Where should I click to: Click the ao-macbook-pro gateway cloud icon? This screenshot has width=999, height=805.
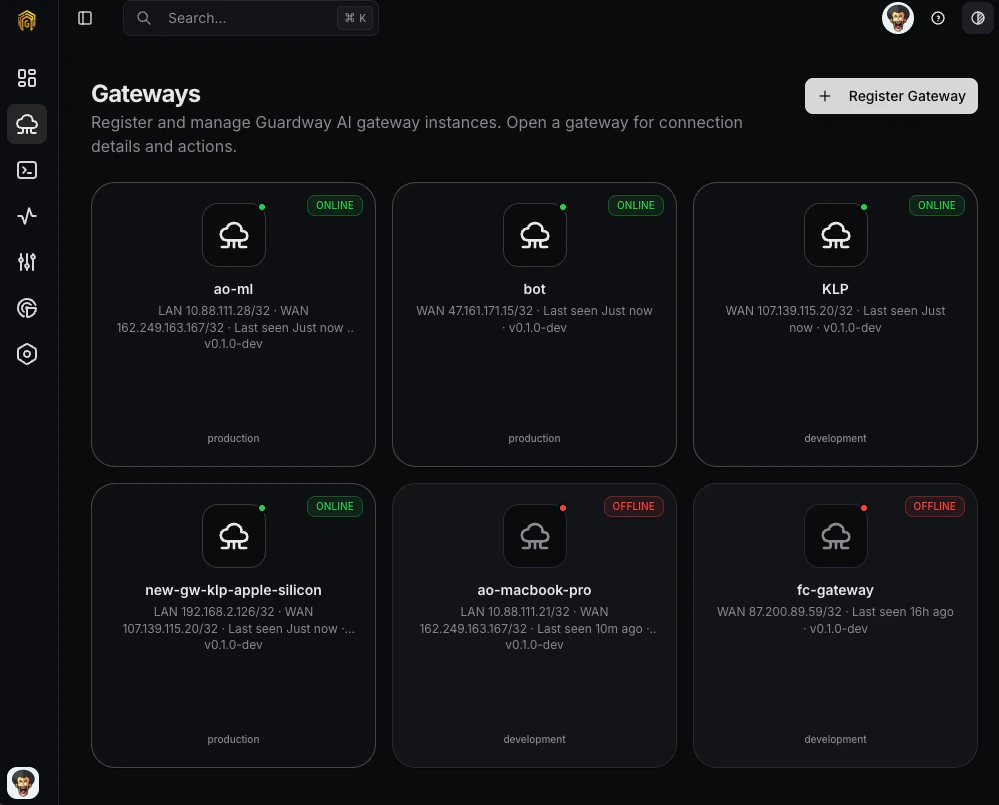535,536
